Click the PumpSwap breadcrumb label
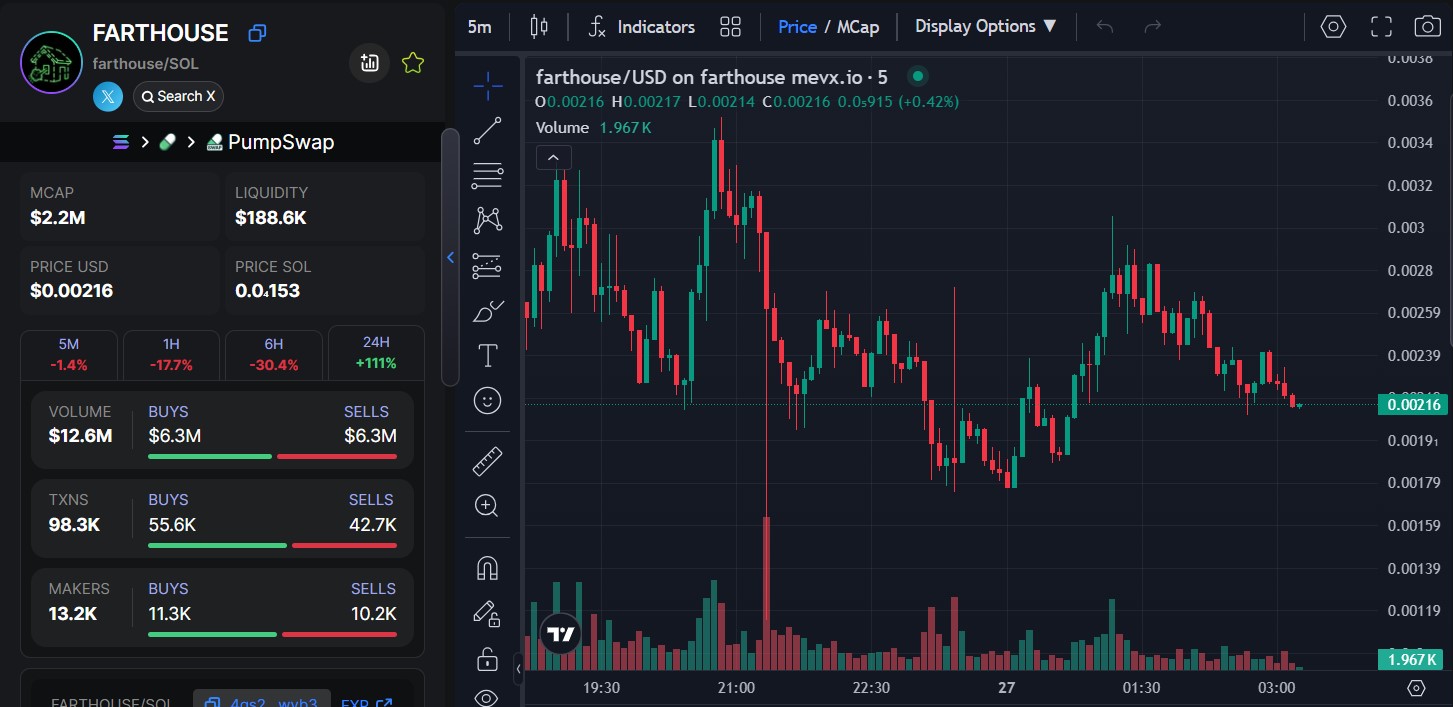 [281, 142]
